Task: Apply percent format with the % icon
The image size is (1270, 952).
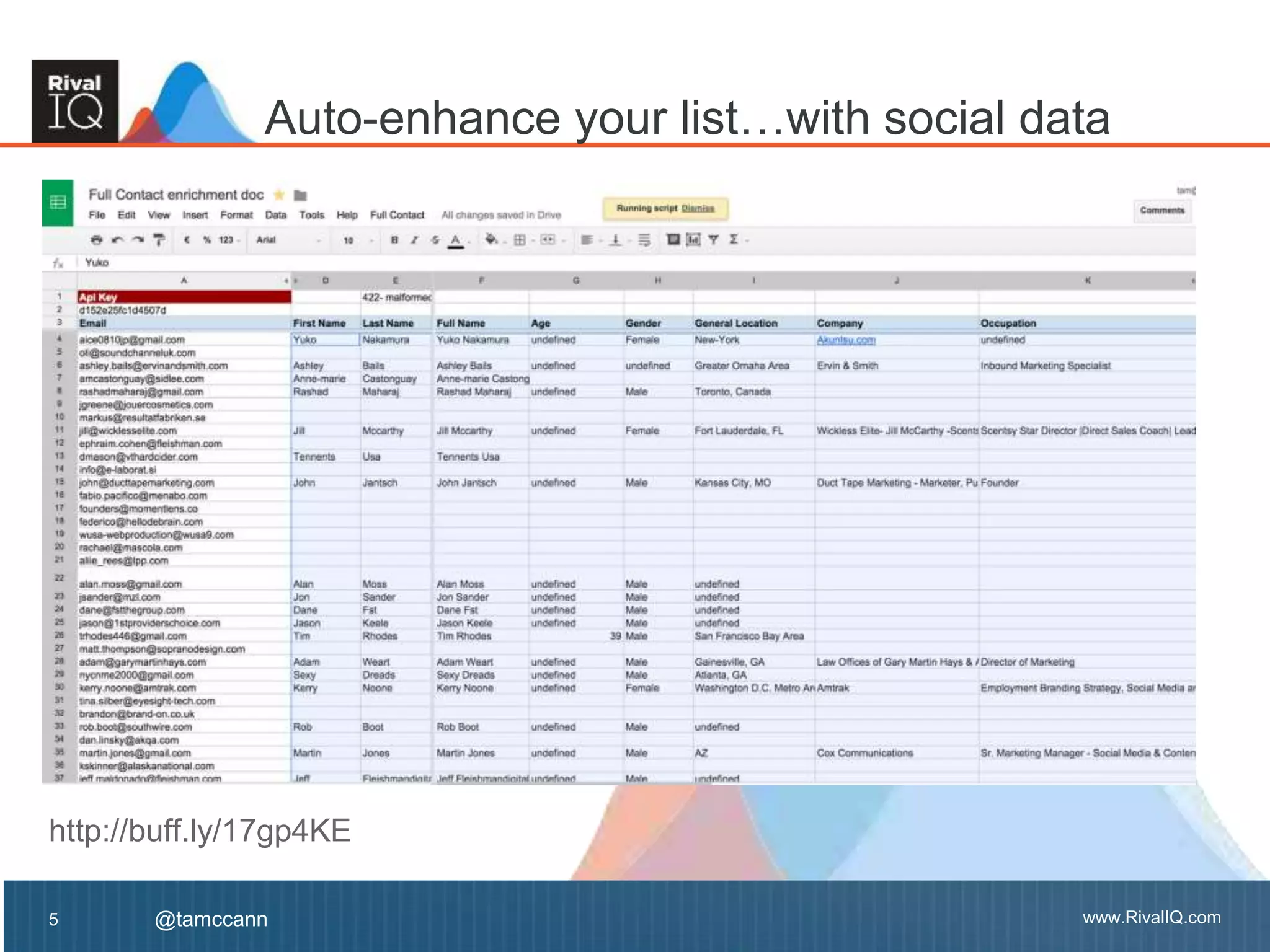Action: 207,240
